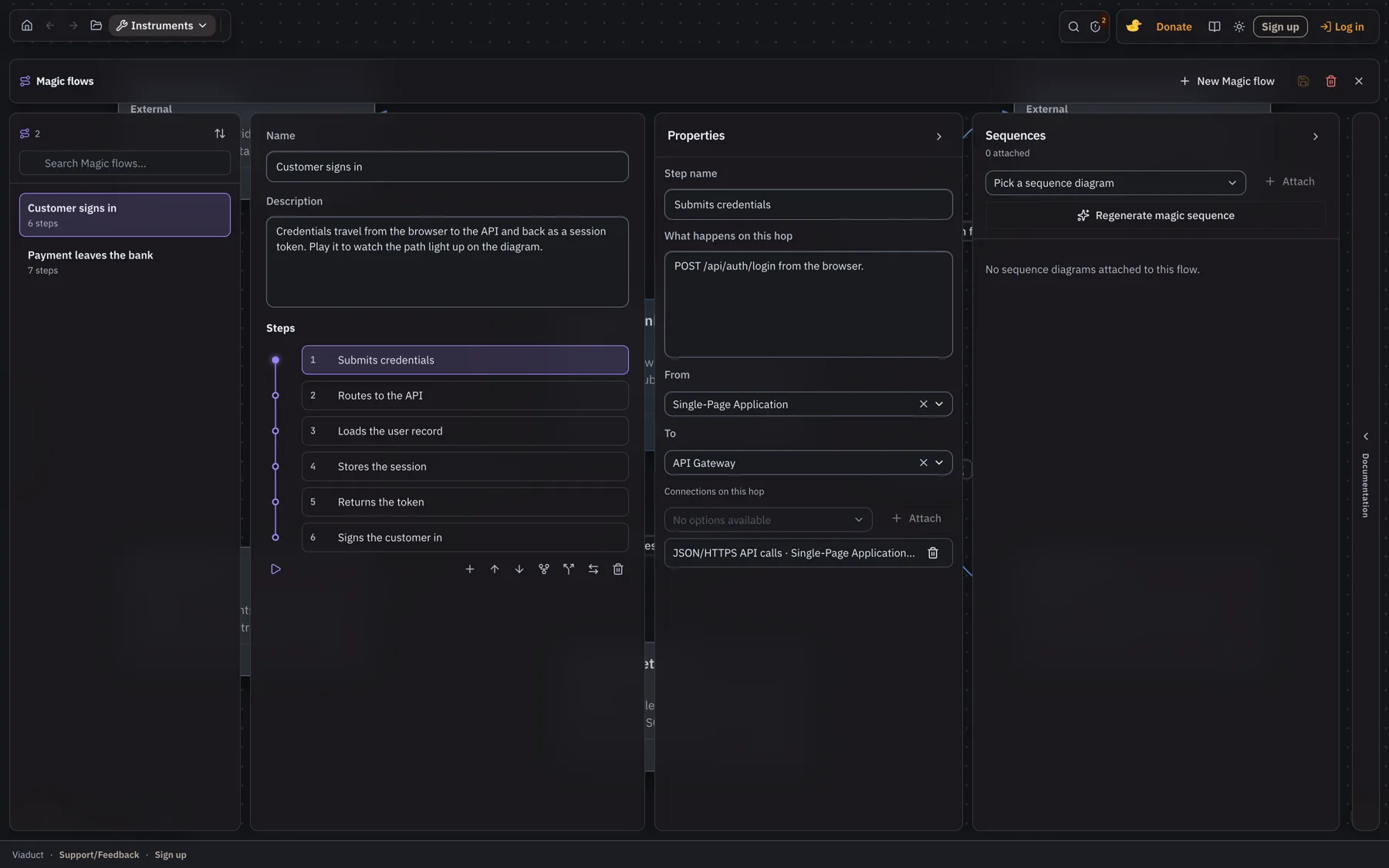1389x868 pixels.
Task: Click the back navigation arrow
Action: point(50,25)
